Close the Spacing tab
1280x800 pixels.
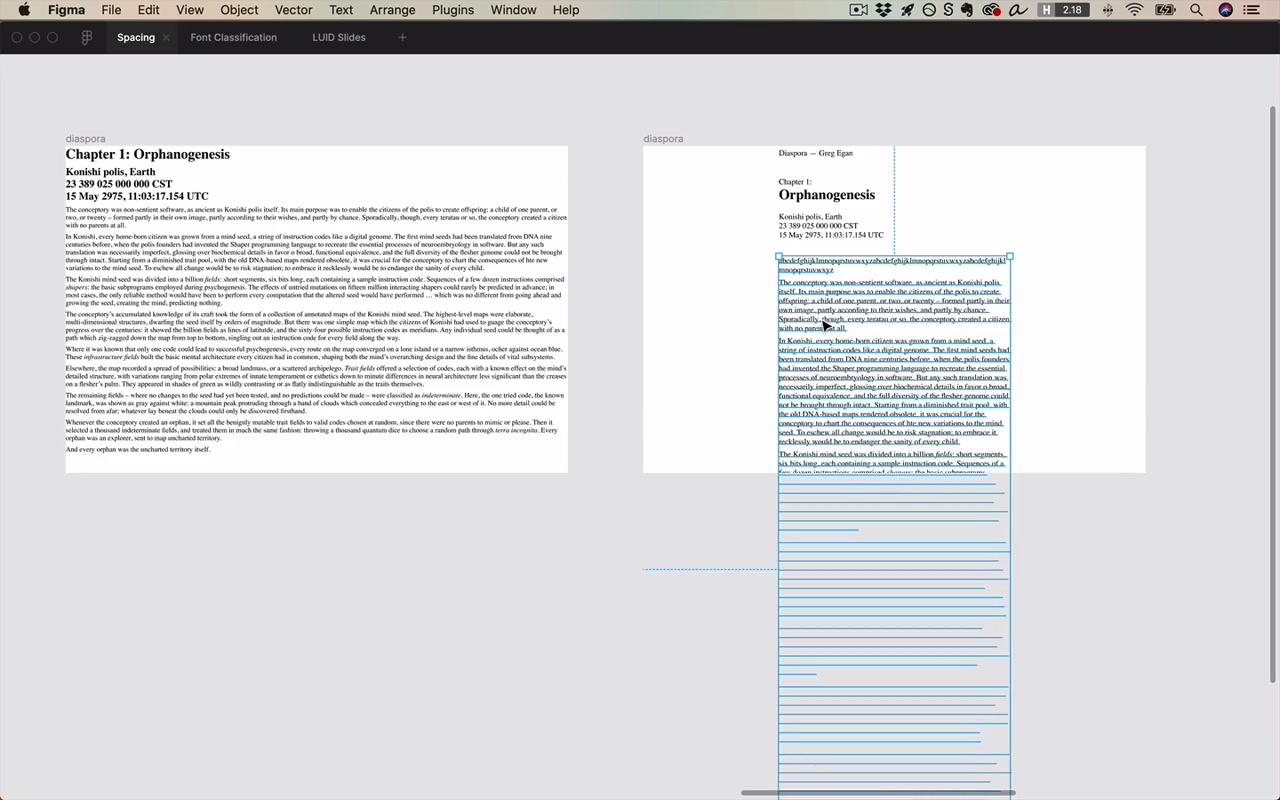166,38
